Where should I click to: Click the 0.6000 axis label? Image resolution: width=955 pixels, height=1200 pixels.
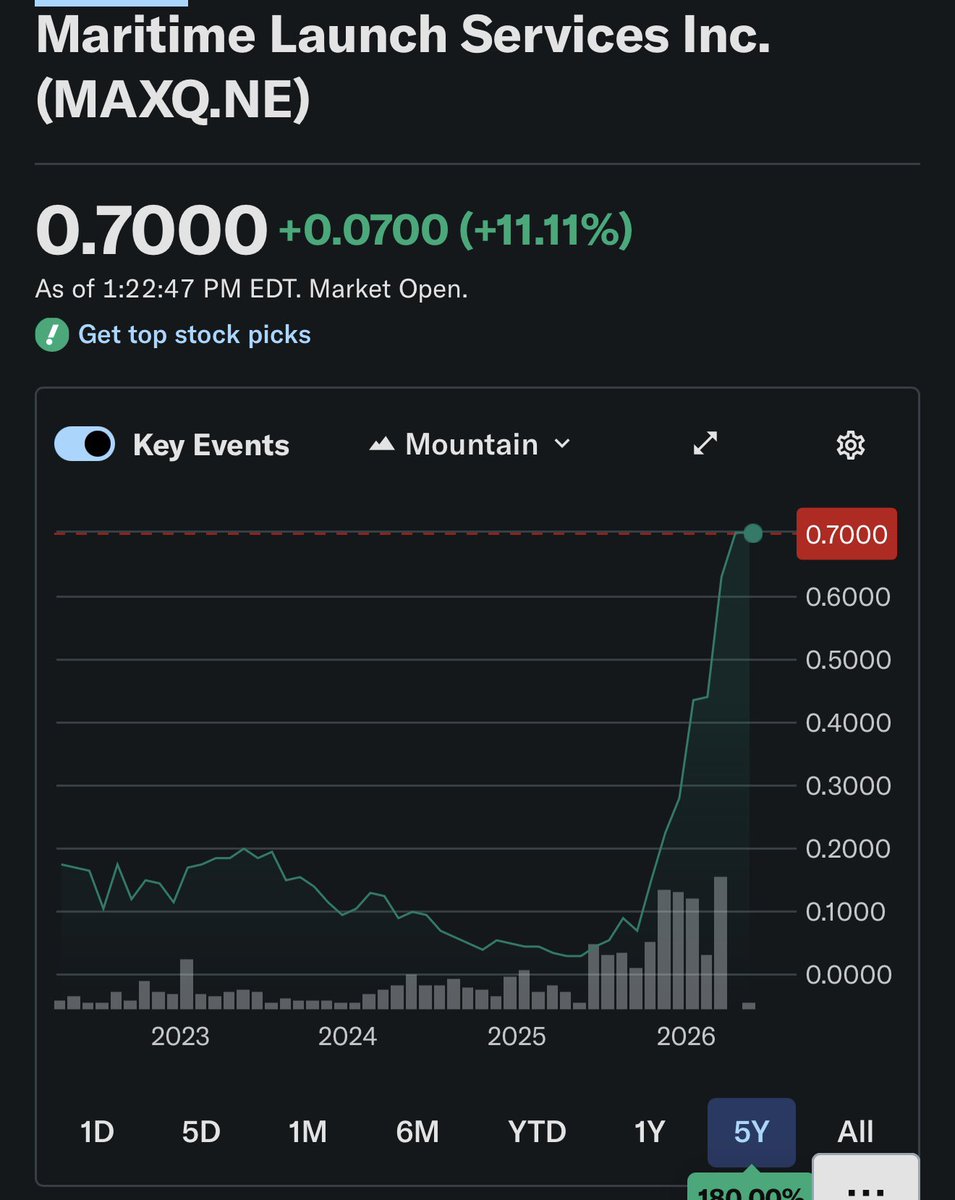coord(848,597)
